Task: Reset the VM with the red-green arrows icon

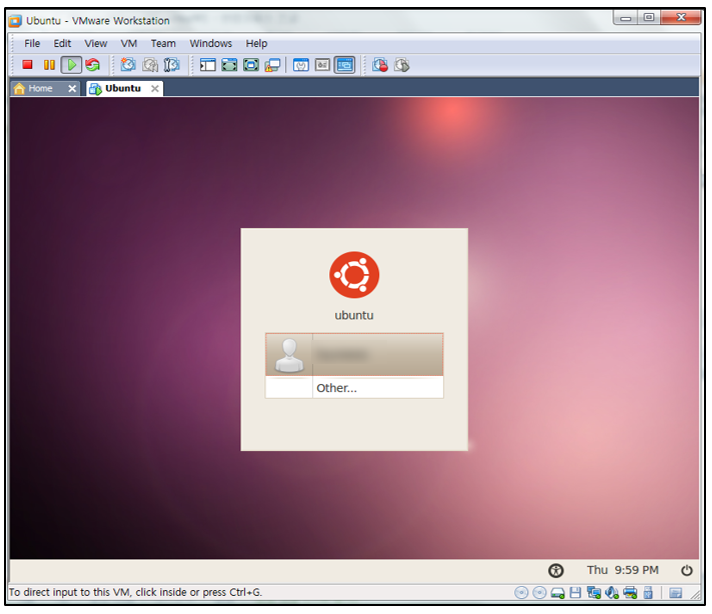Action: (93, 65)
